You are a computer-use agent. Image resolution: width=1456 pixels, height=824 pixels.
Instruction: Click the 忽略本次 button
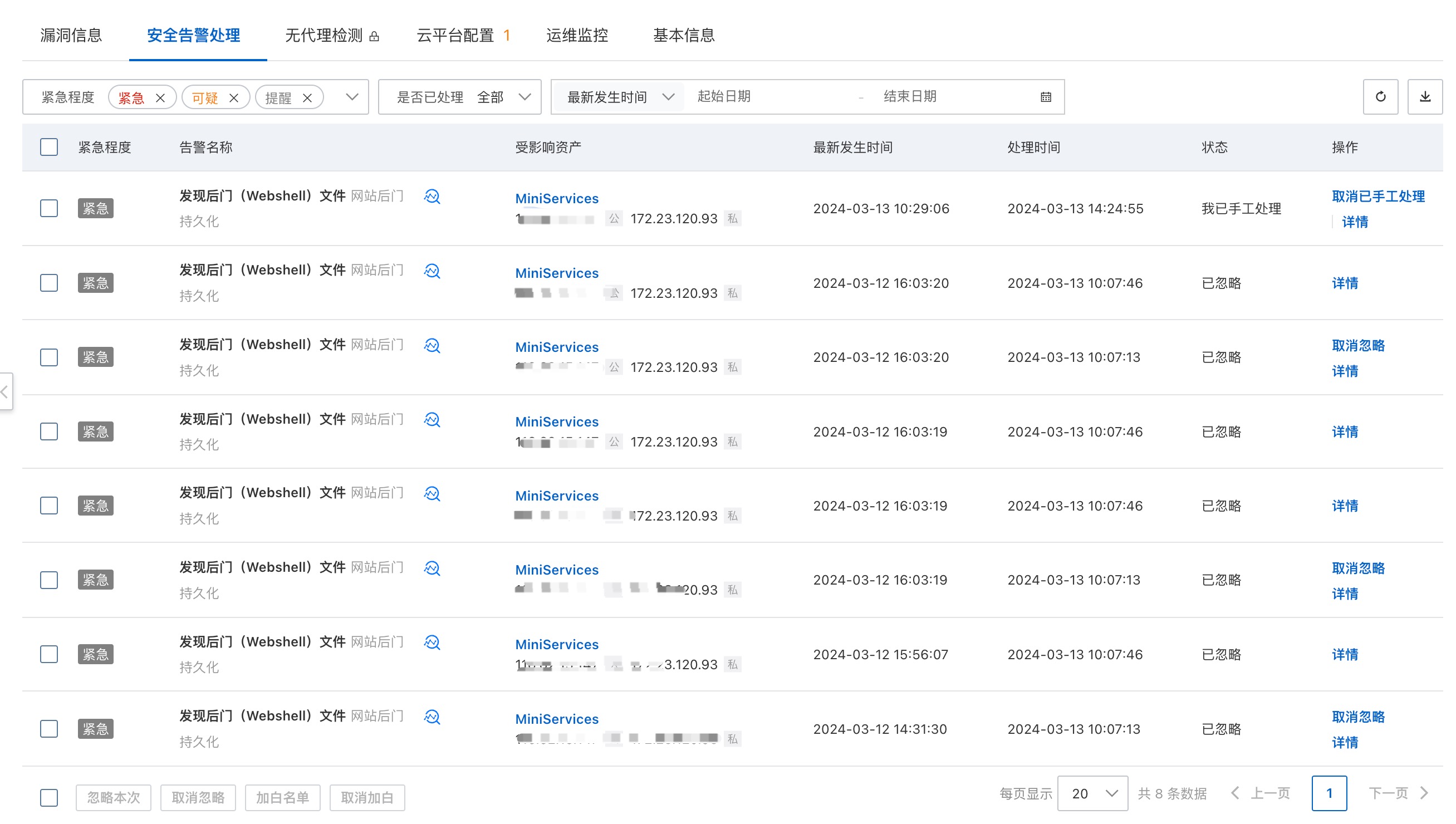tap(113, 797)
